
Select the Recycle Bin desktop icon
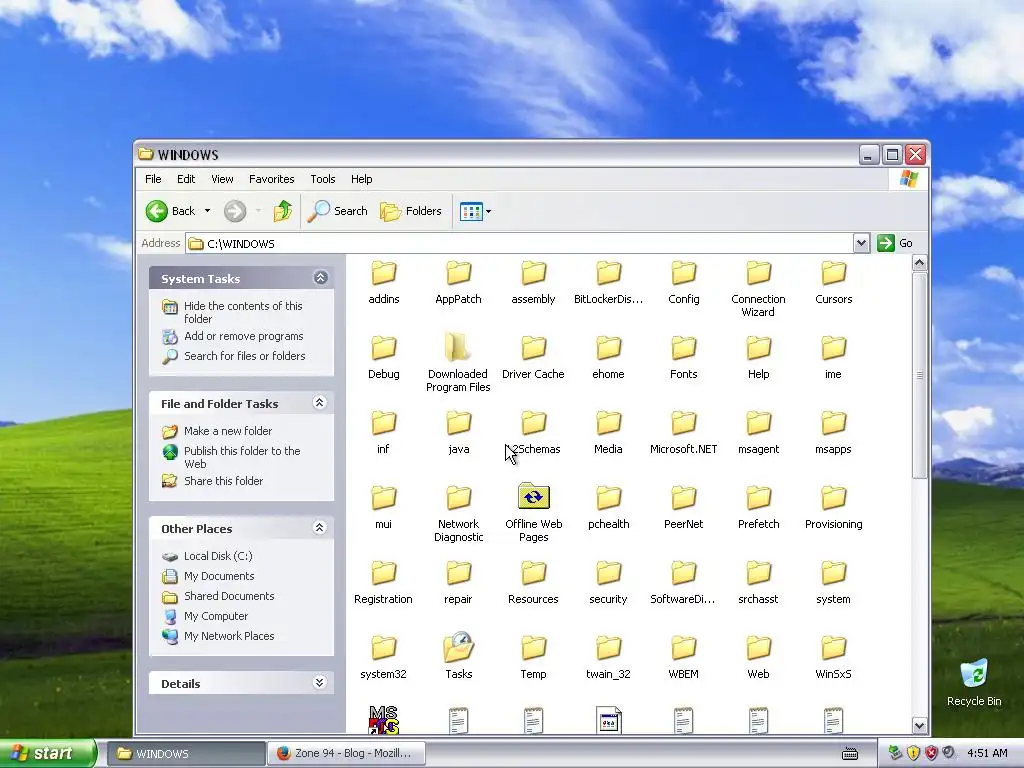coord(974,683)
